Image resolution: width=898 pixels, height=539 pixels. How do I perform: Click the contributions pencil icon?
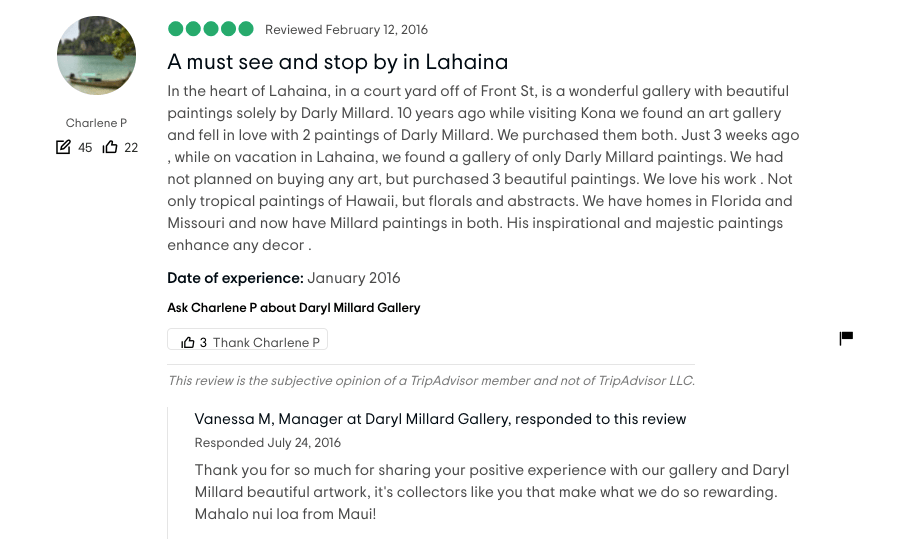click(x=64, y=147)
